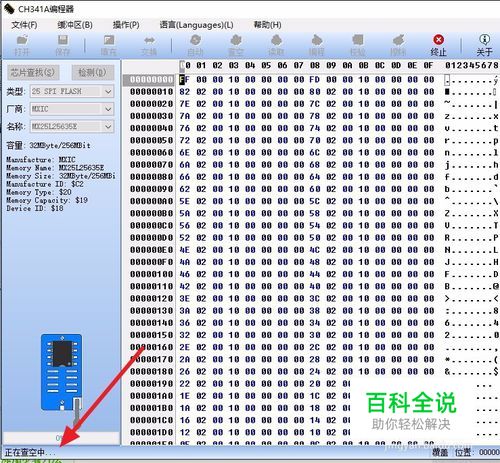Click the address label 00000150
The width and height of the screenshot is (500, 463).
click(152, 335)
